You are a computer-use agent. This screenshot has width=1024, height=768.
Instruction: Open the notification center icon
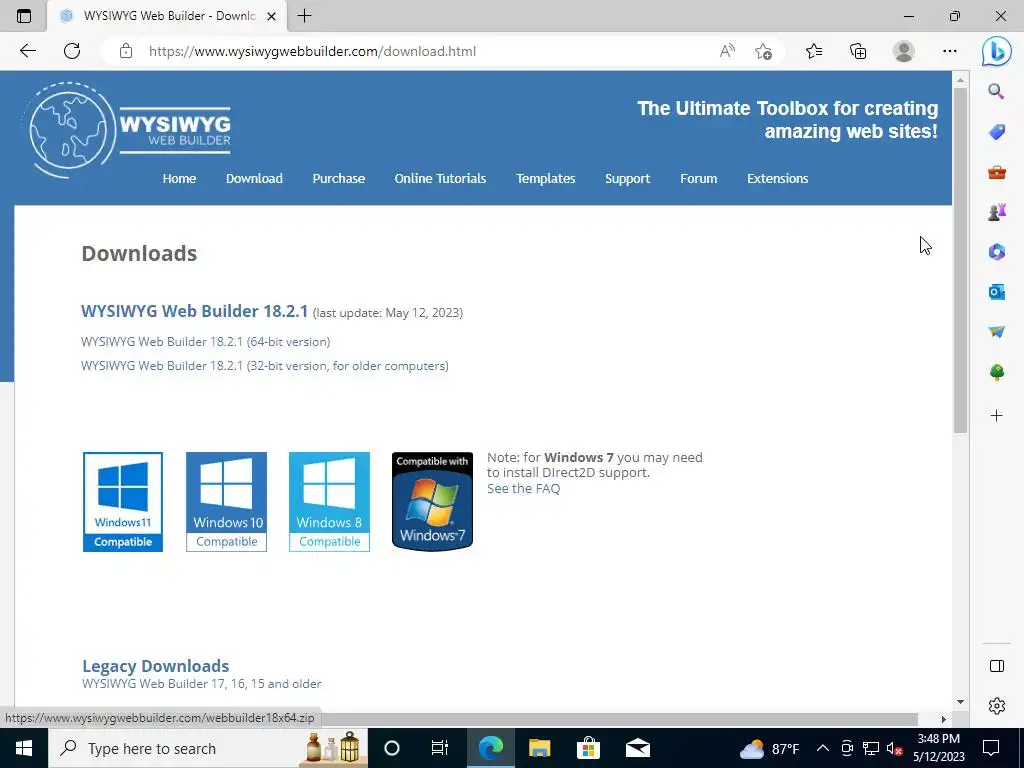(x=991, y=748)
